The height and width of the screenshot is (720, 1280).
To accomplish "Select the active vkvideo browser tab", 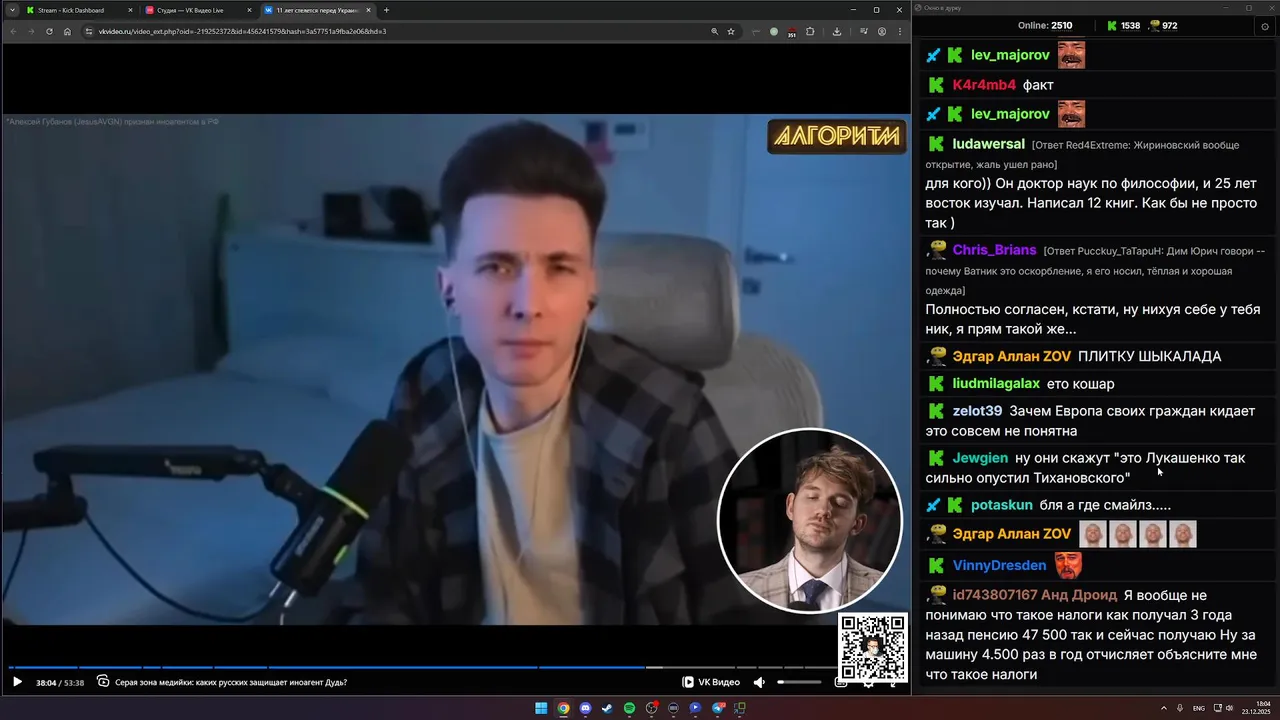I will [x=316, y=10].
